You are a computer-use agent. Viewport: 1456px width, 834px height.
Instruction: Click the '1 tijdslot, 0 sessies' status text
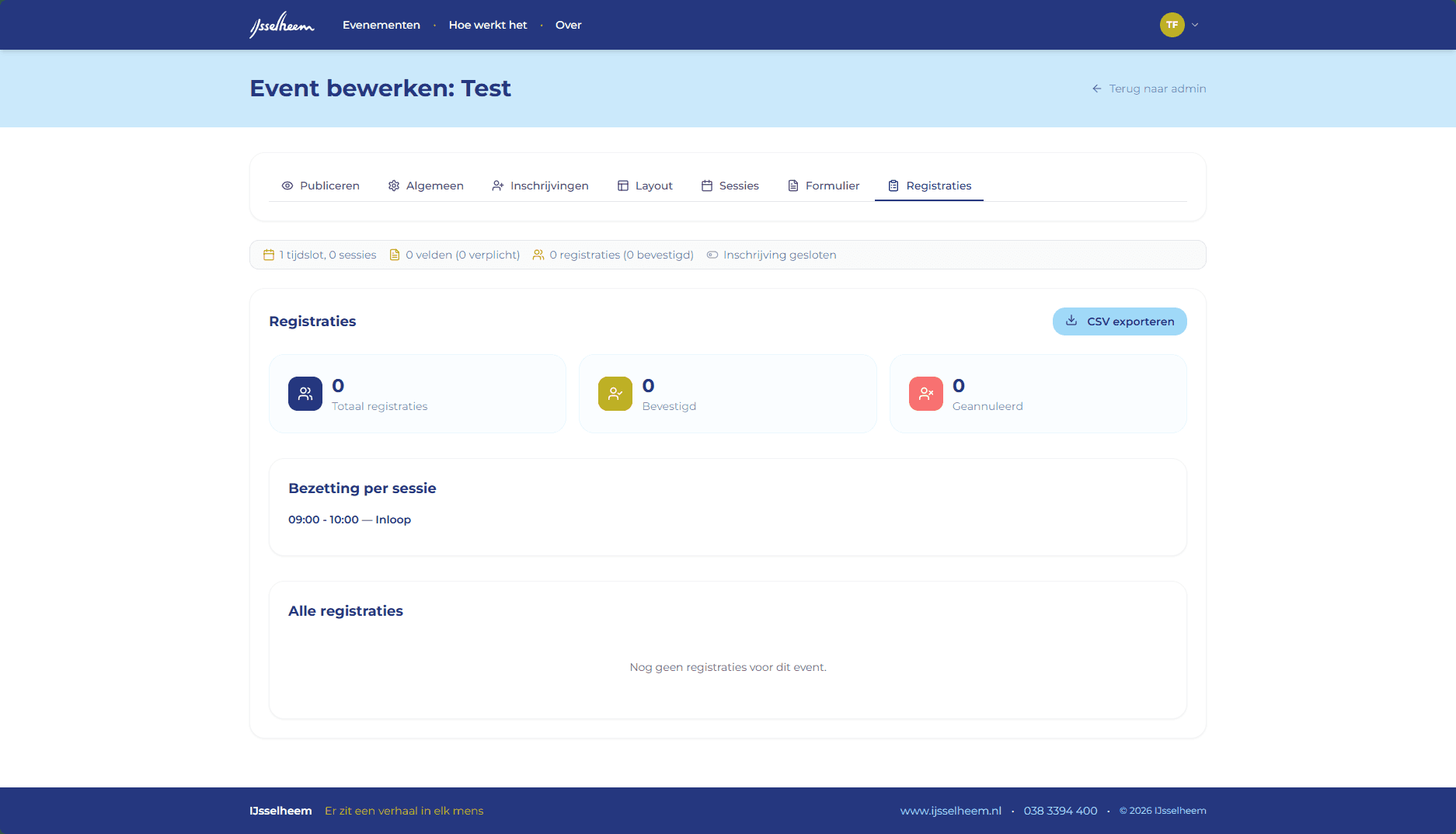[328, 255]
